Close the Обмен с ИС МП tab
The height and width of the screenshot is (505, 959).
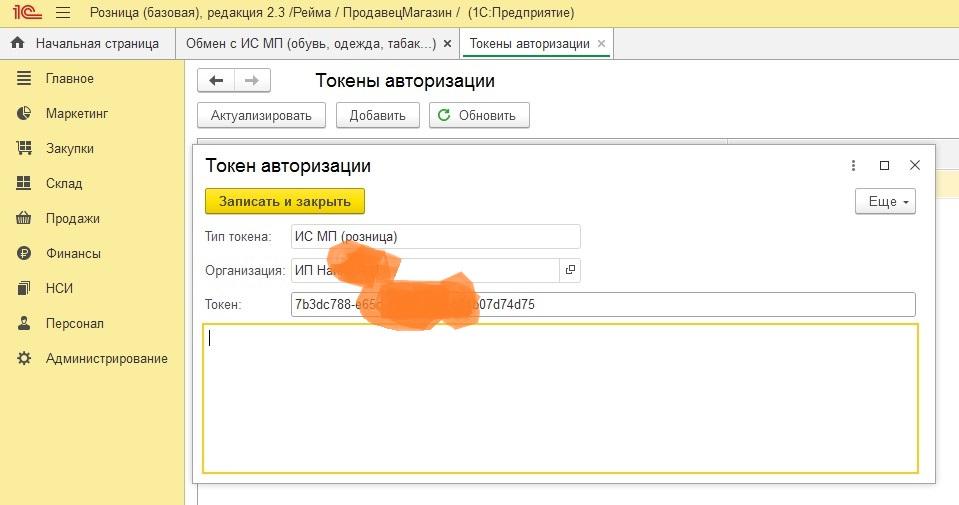pos(448,44)
